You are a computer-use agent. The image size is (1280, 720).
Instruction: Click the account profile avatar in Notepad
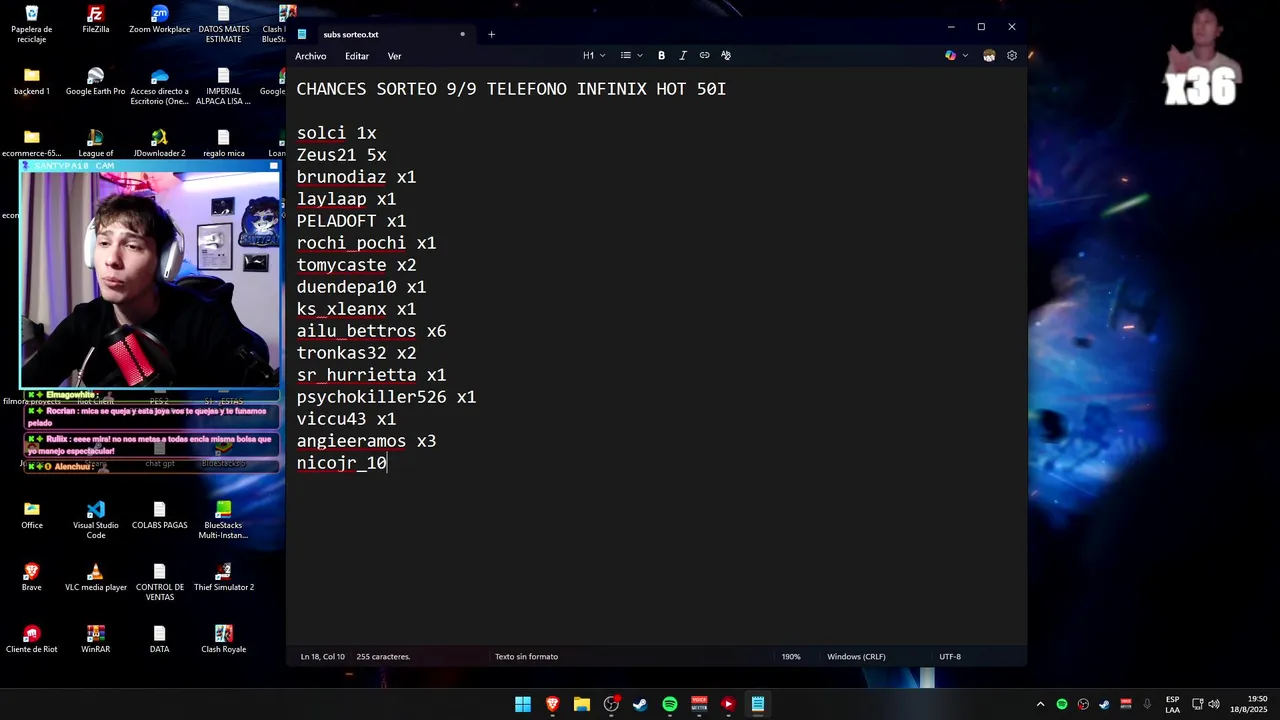tap(989, 56)
